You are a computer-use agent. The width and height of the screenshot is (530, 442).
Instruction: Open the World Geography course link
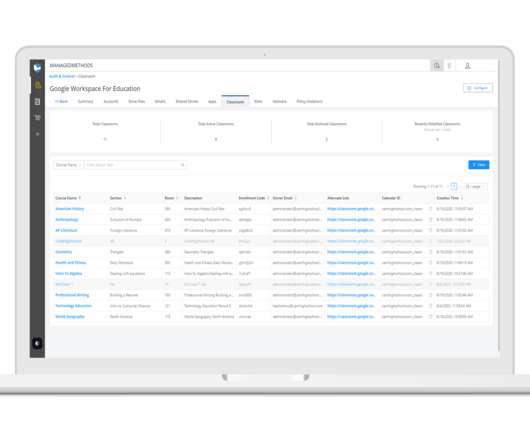tap(70, 317)
